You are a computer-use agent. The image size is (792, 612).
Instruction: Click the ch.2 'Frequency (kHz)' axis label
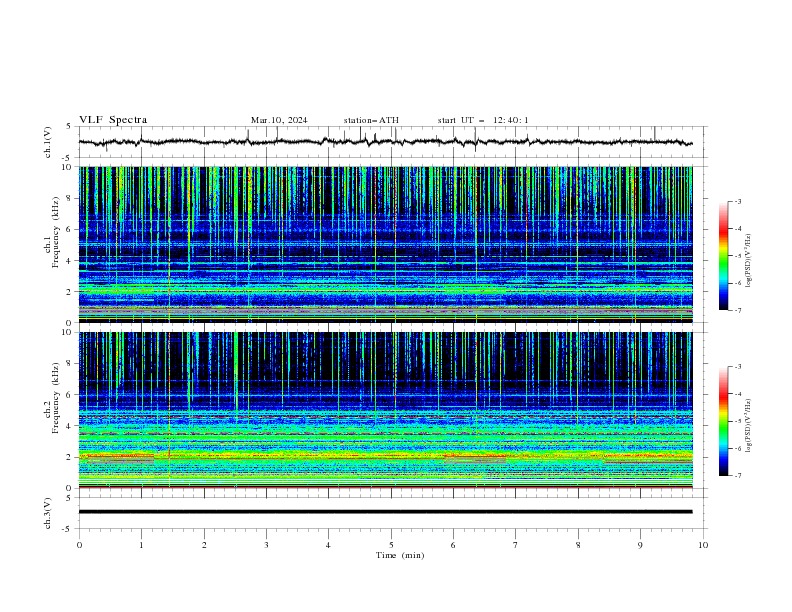[57, 398]
